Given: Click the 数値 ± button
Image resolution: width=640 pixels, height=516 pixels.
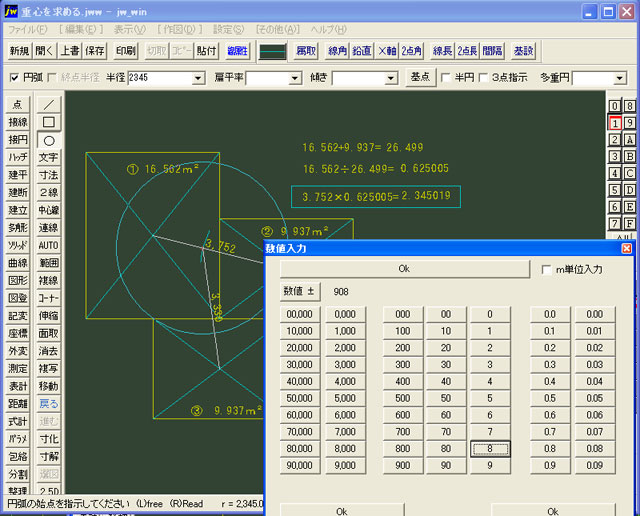Looking at the screenshot, I should coord(300,291).
